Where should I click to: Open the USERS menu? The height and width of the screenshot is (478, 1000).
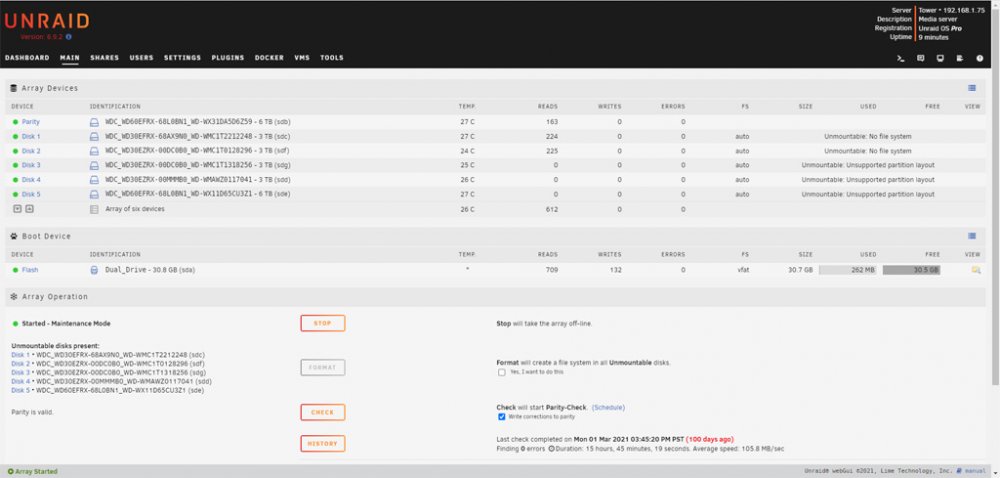[x=142, y=58]
